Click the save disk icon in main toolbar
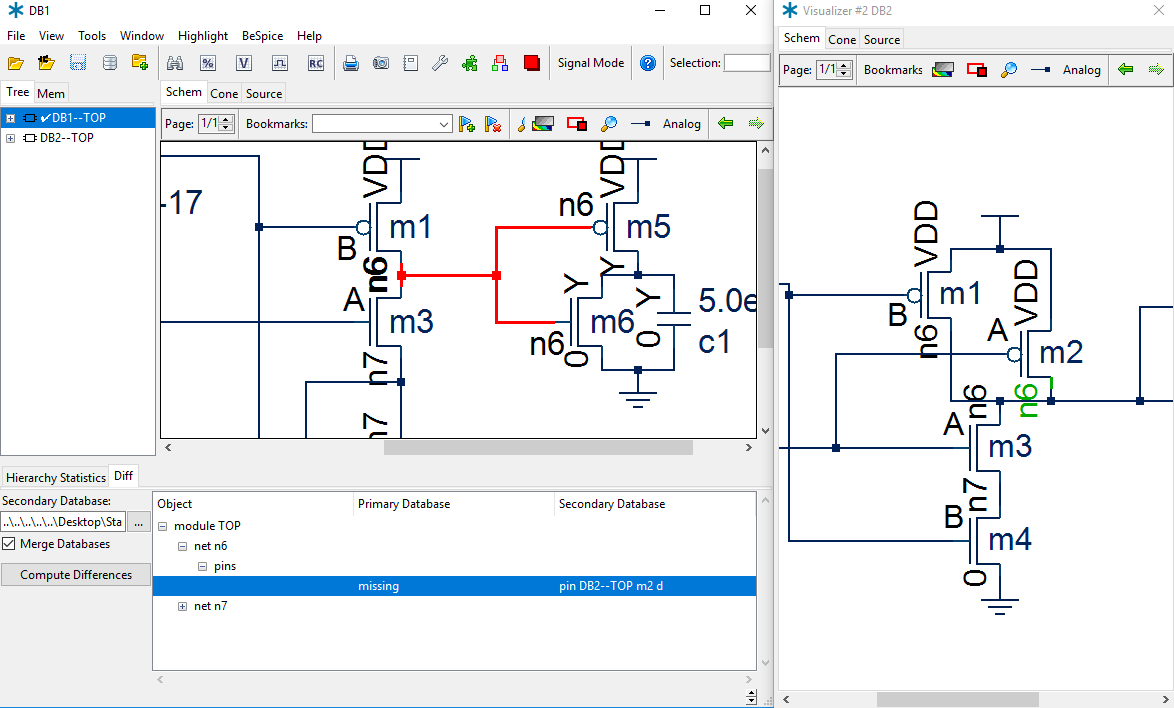Screen dimensions: 1174x708 click(x=78, y=63)
